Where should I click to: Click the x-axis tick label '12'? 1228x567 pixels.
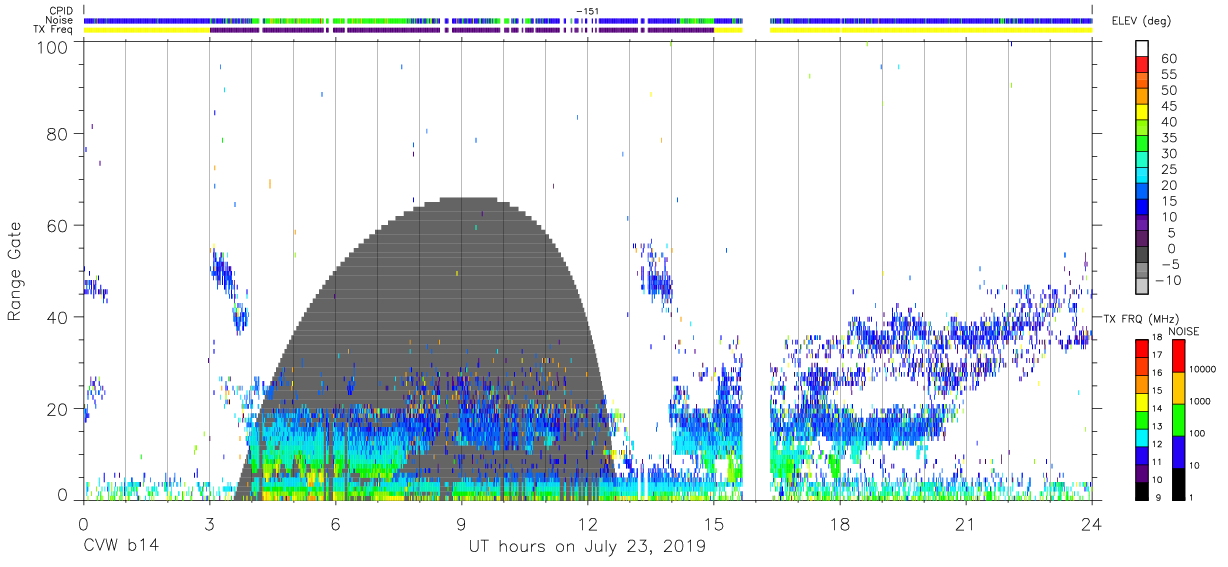(x=587, y=524)
